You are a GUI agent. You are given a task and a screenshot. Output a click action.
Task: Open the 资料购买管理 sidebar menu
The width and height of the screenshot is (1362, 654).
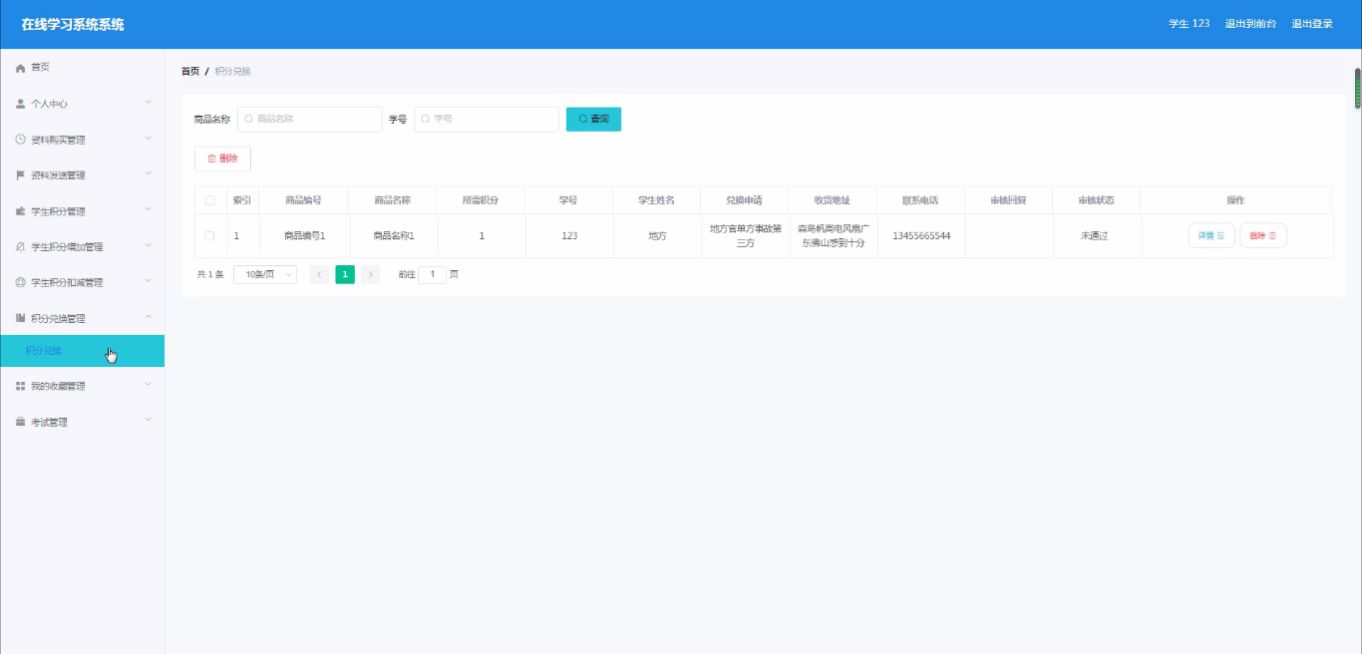(x=82, y=140)
